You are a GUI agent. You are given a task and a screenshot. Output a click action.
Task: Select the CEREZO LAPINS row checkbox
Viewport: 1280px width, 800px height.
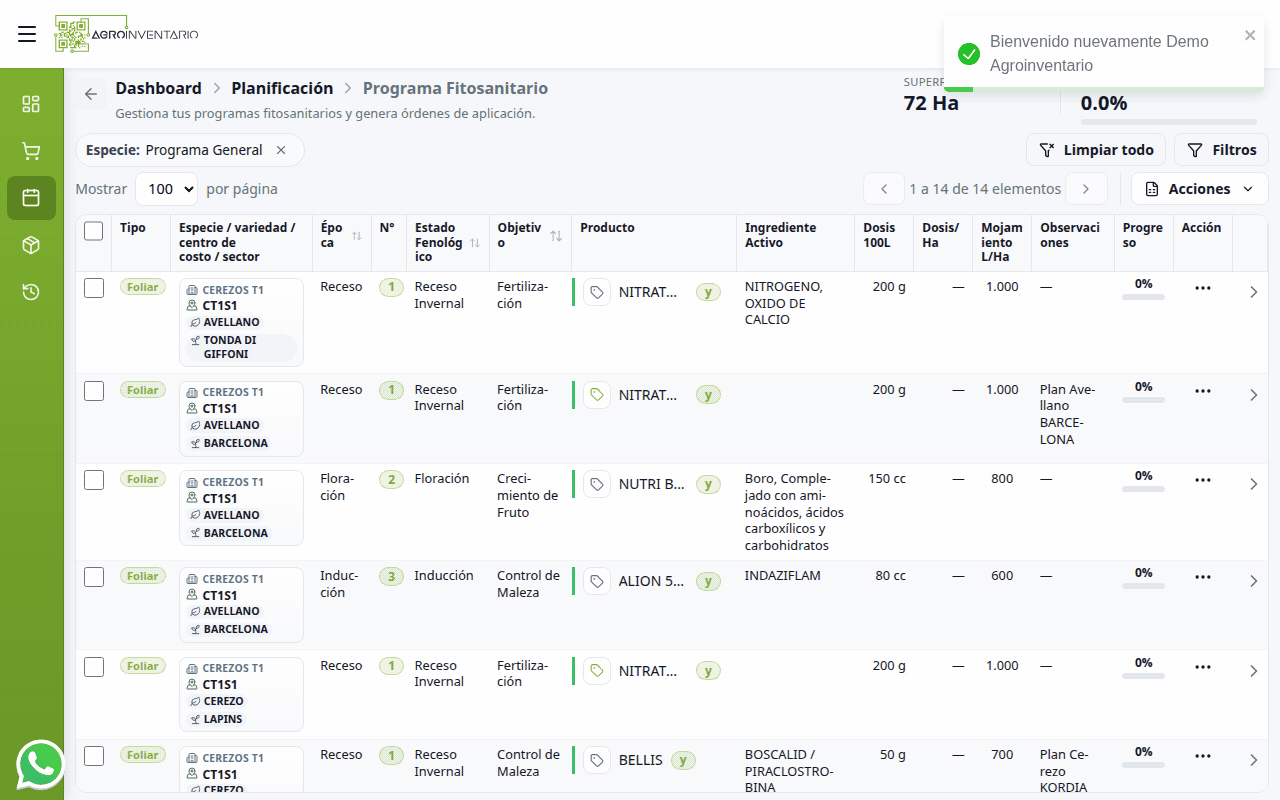[94, 667]
